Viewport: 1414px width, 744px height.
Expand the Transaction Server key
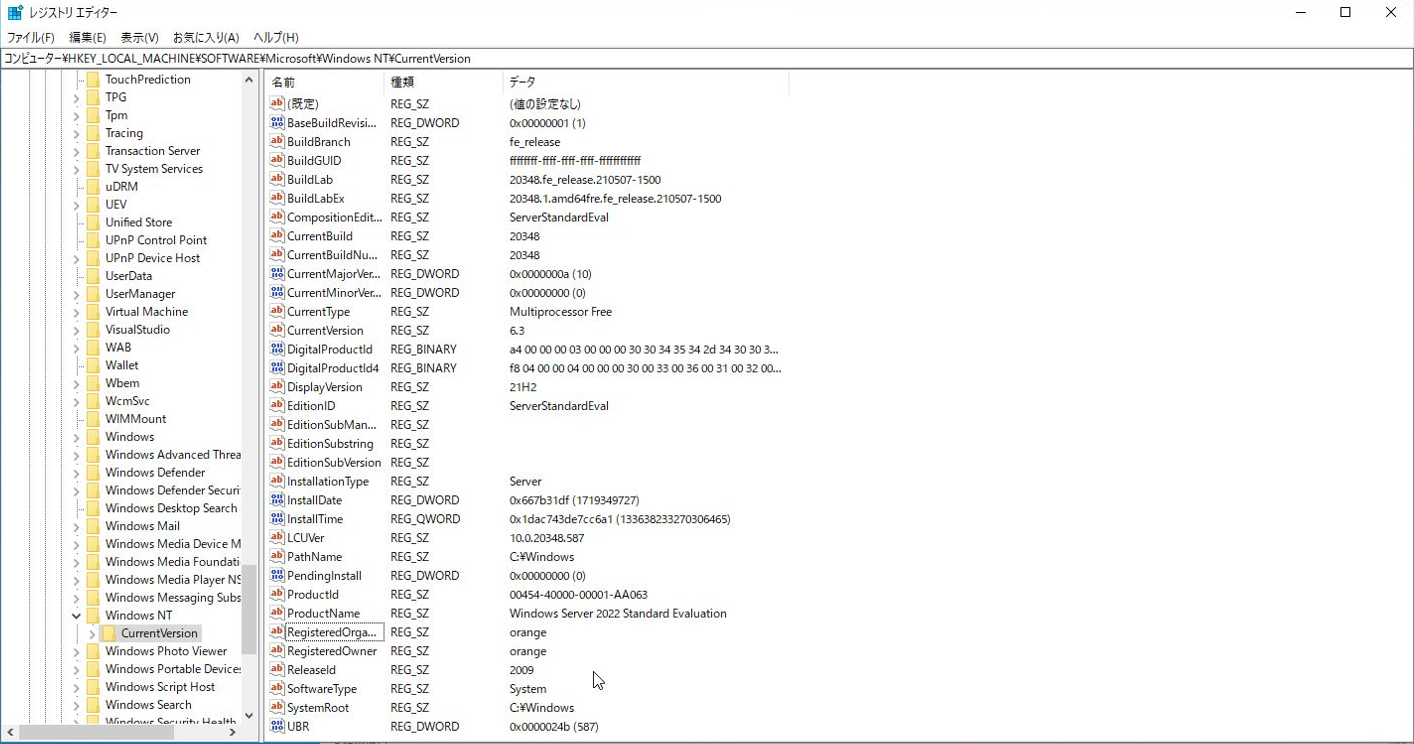coord(76,151)
